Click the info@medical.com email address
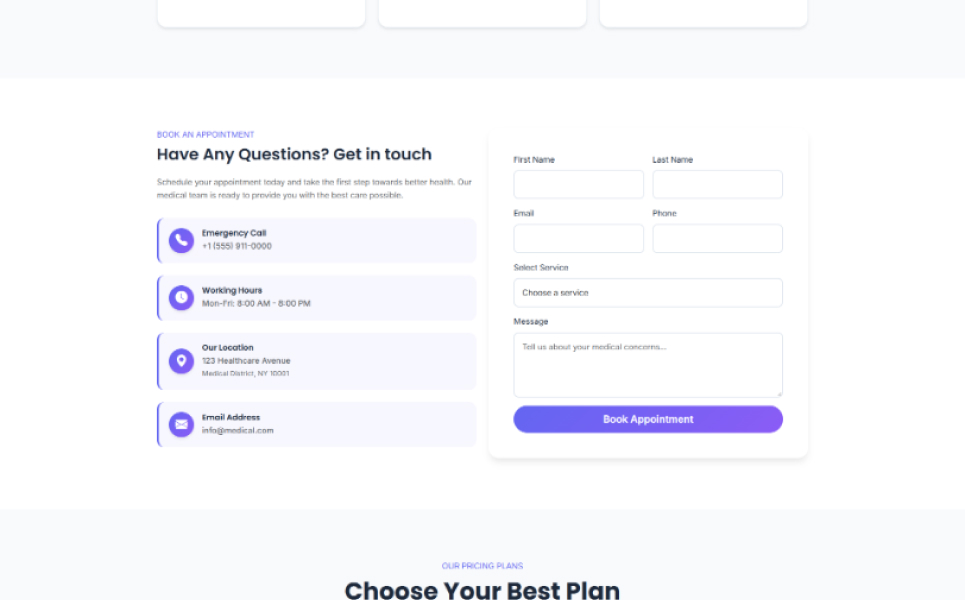This screenshot has height=600, width=965. [x=237, y=431]
